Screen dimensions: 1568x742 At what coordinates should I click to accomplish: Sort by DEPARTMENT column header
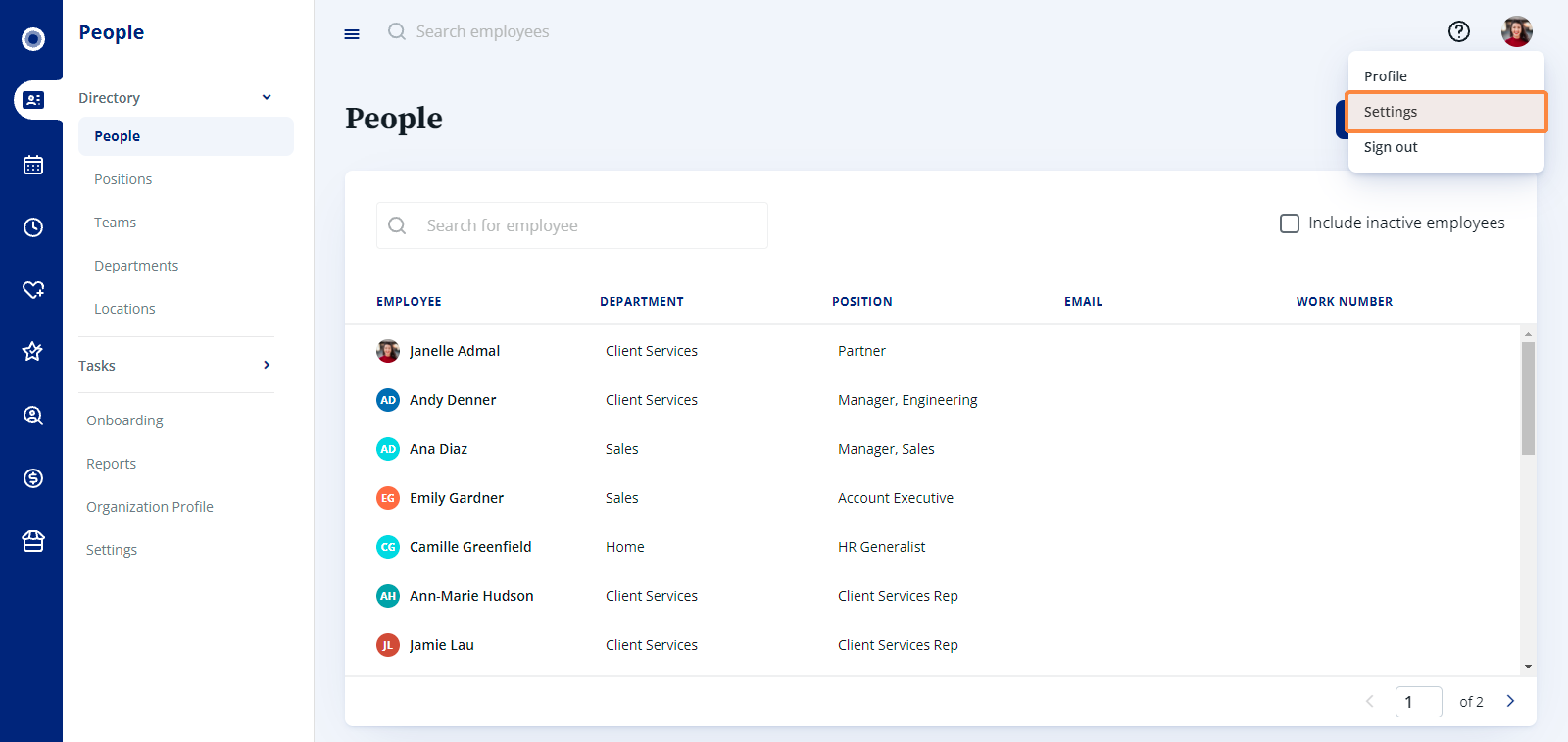[641, 301]
